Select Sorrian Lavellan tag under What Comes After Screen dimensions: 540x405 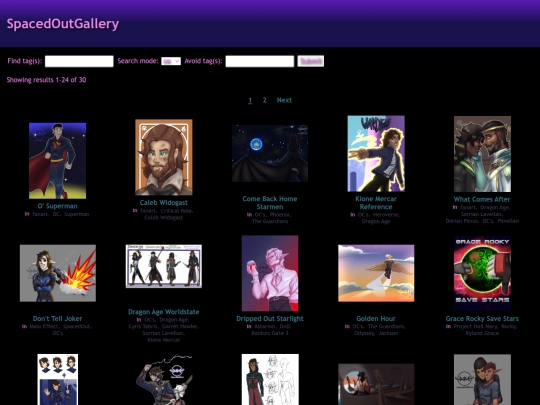click(x=481, y=214)
